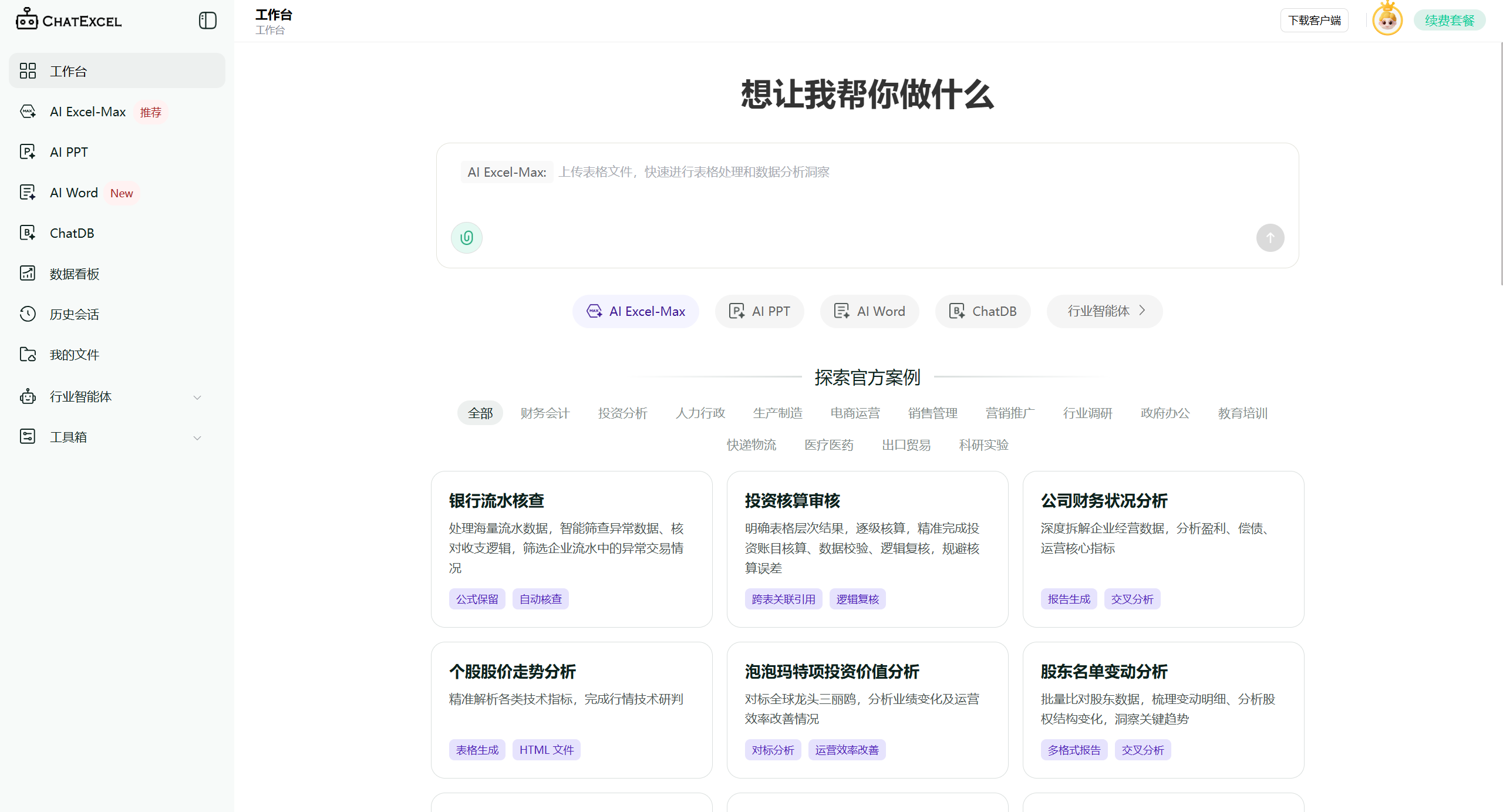Click the 自动核查 tag
Viewport: 1503px width, 812px height.
tap(541, 599)
